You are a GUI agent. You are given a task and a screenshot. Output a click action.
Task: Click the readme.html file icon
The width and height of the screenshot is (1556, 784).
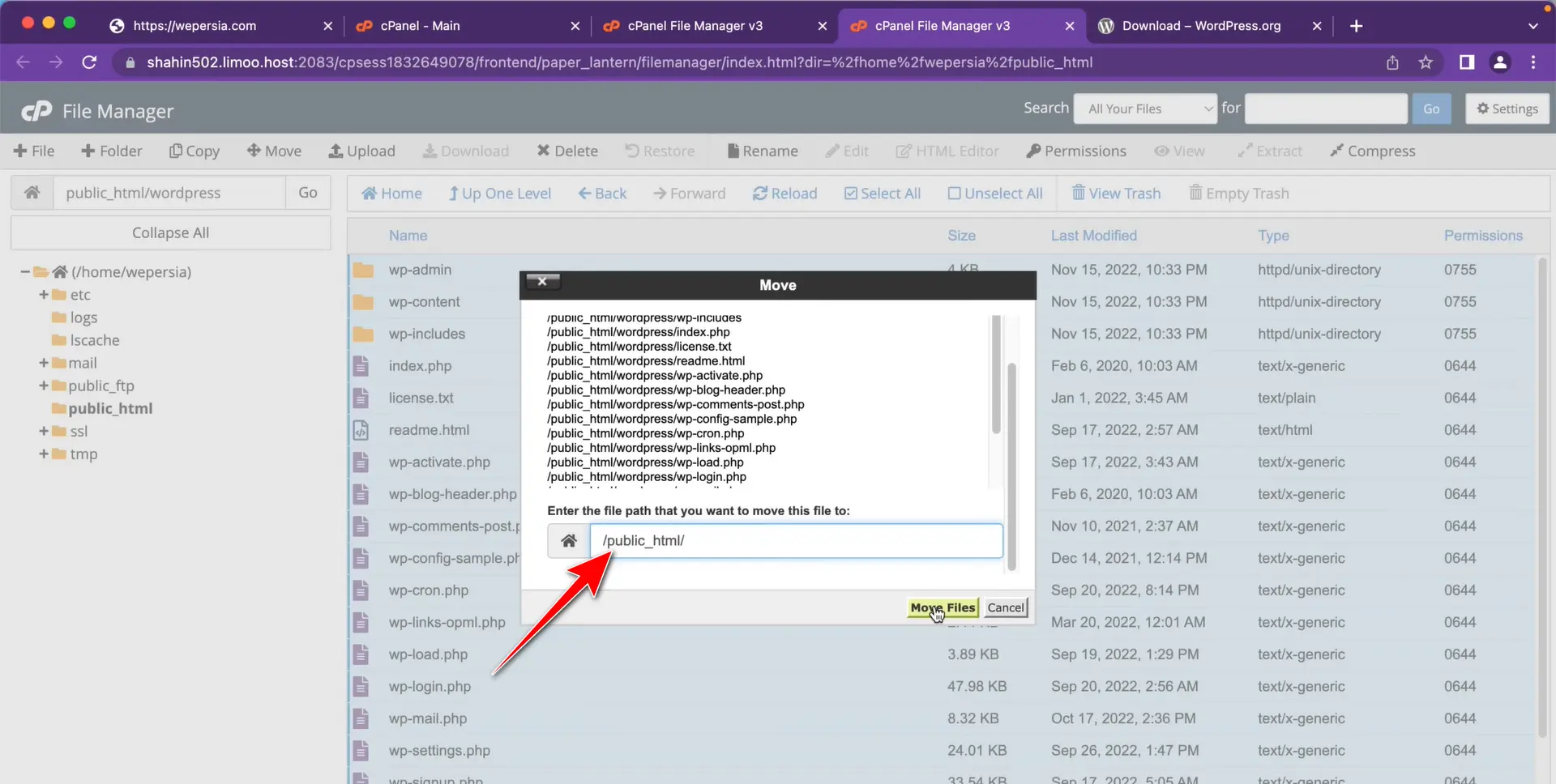[361, 430]
